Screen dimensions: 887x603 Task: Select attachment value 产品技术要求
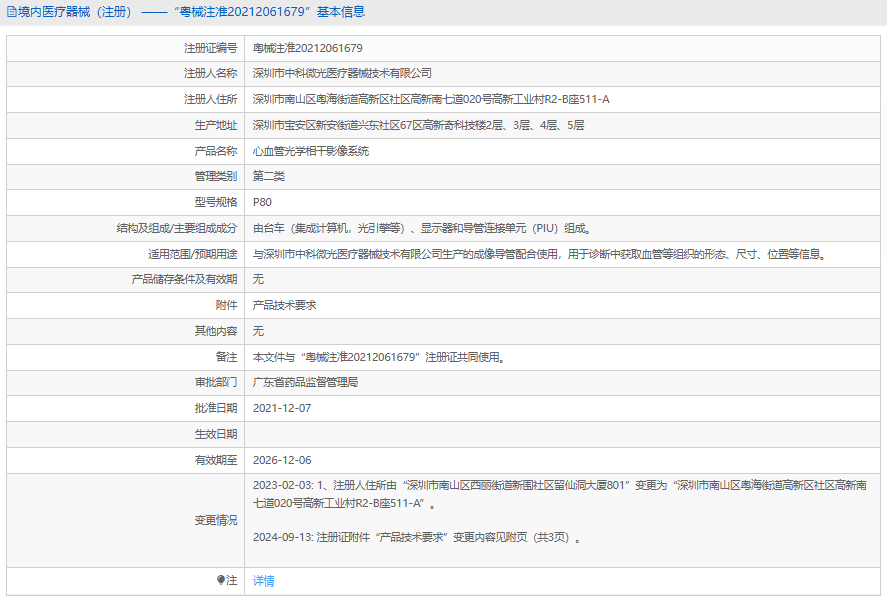[285, 305]
